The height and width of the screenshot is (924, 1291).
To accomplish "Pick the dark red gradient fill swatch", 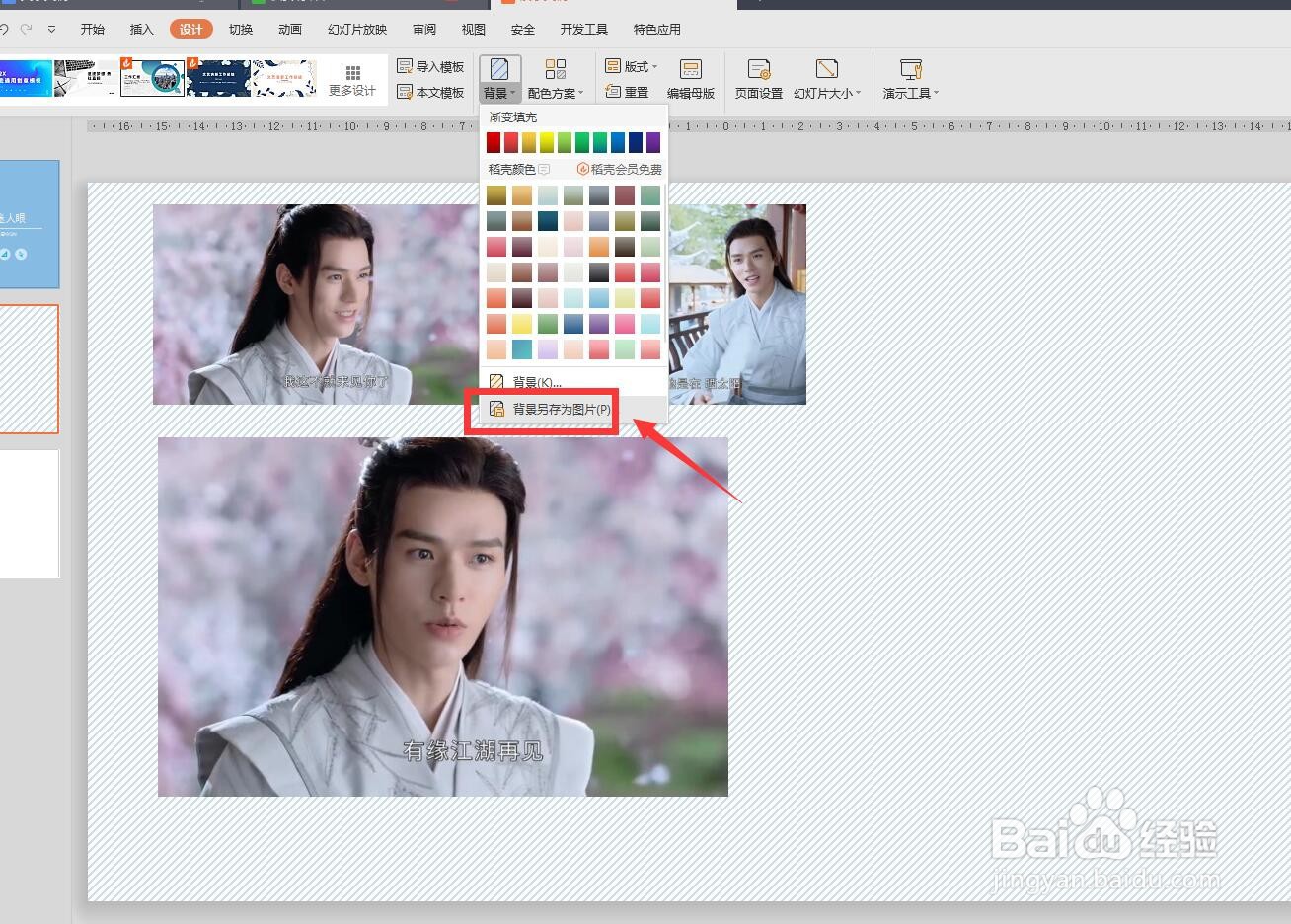I will [494, 143].
